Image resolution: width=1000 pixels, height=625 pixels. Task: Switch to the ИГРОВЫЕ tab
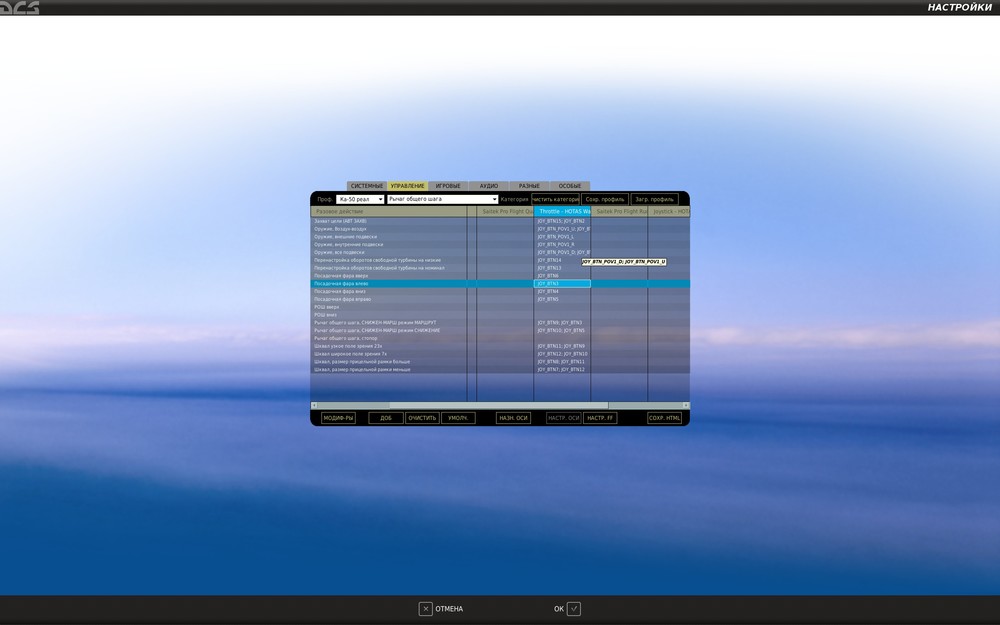448,185
